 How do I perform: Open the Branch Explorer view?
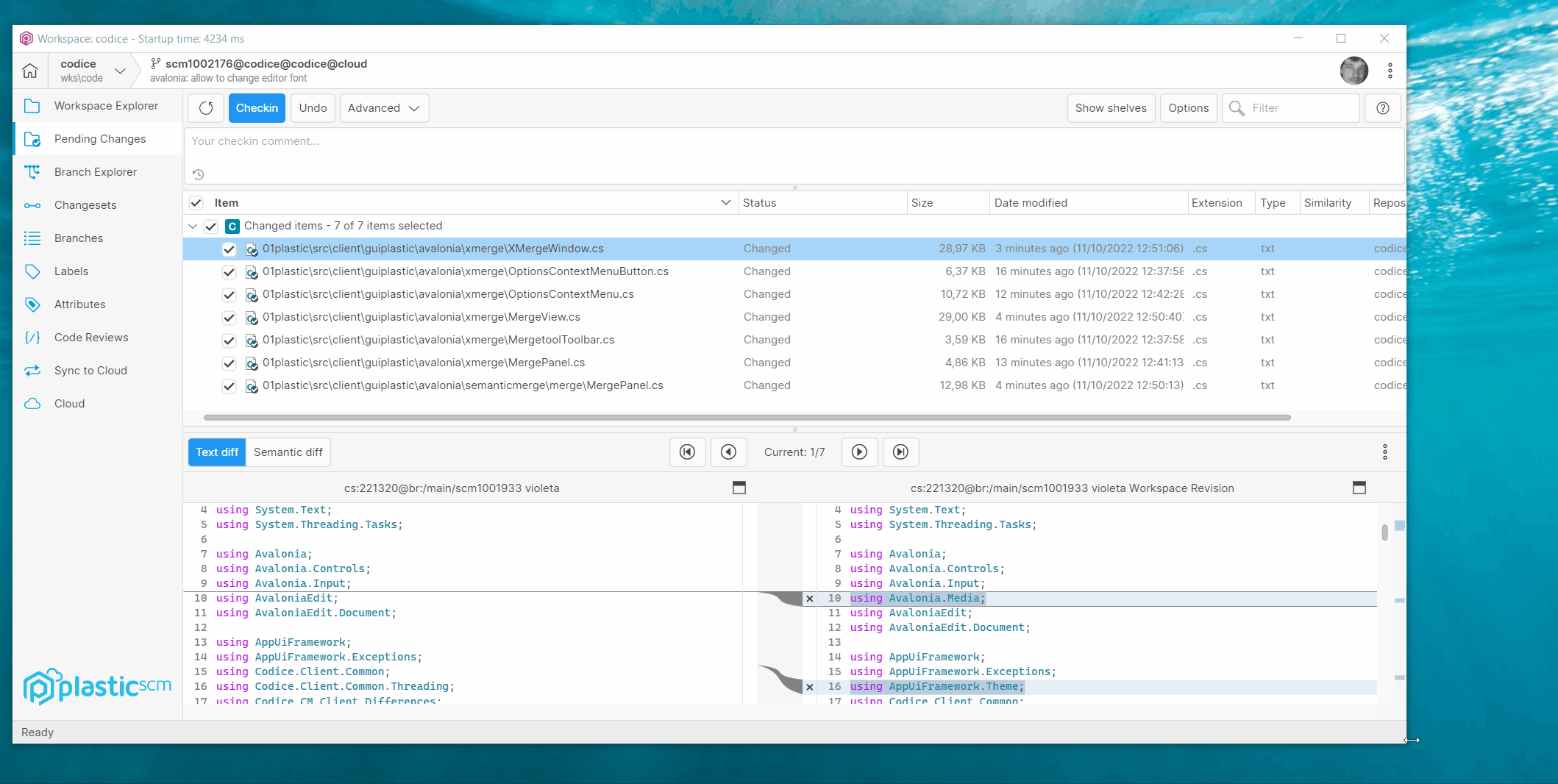point(95,171)
